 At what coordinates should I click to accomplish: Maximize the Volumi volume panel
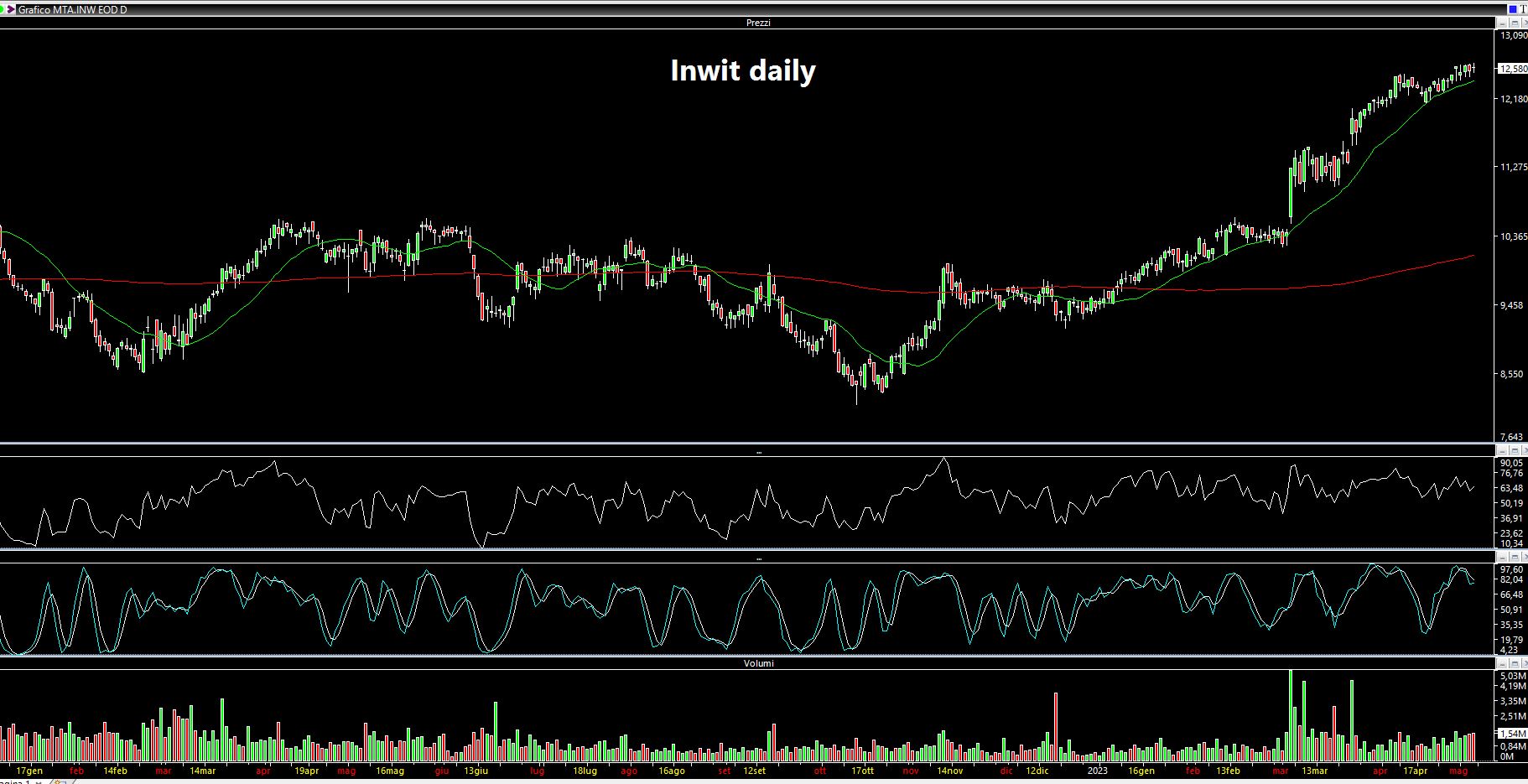[1515, 663]
